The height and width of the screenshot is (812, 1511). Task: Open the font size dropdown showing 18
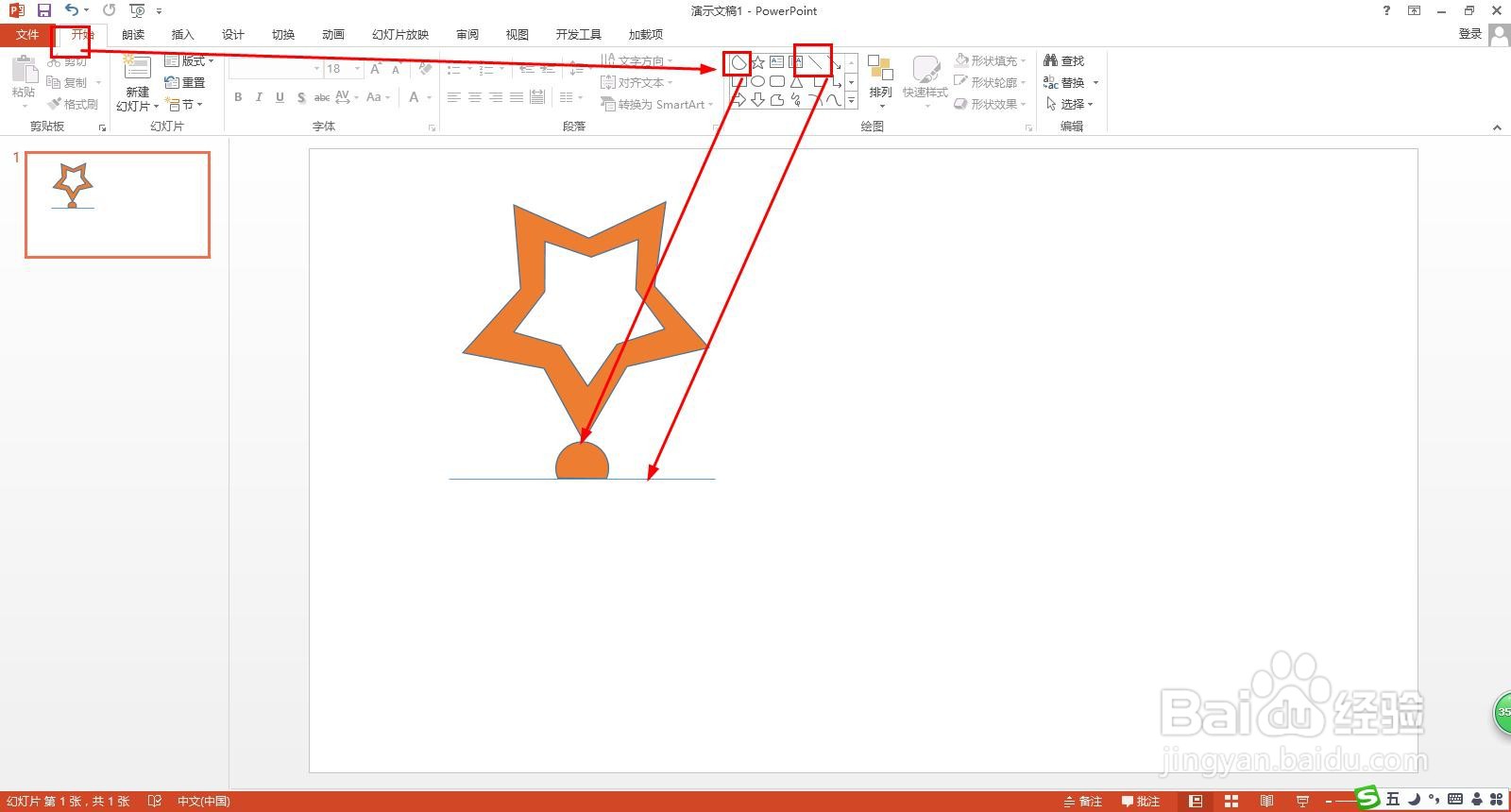click(x=357, y=69)
